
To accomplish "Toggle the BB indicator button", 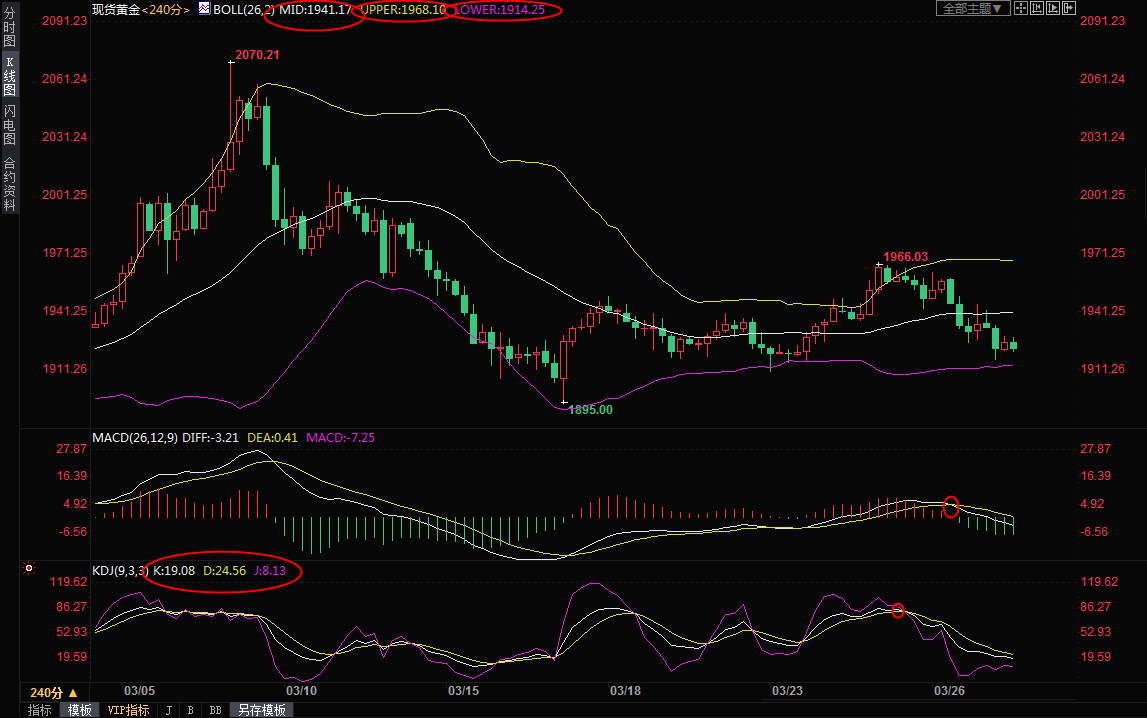I will 215,710.
